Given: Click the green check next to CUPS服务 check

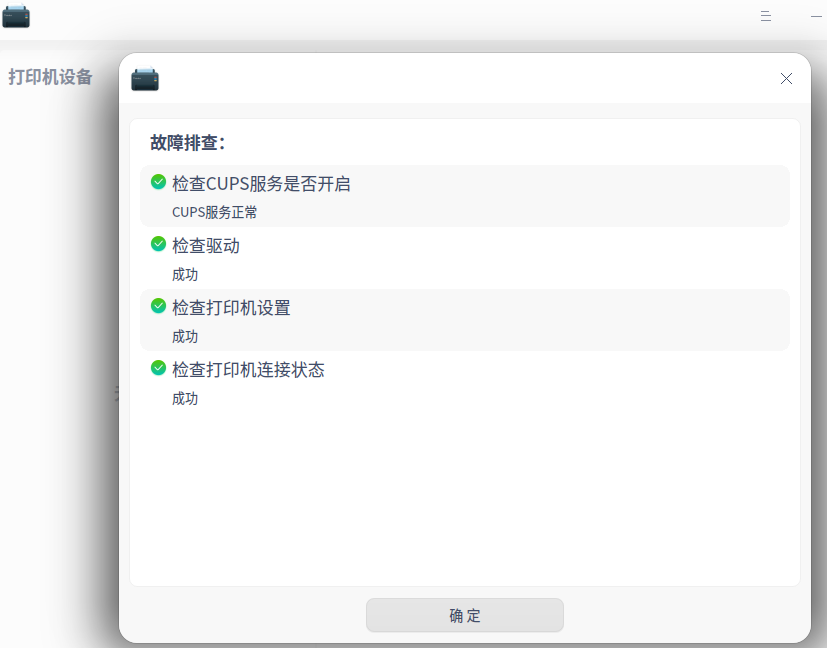Looking at the screenshot, I should tap(158, 183).
